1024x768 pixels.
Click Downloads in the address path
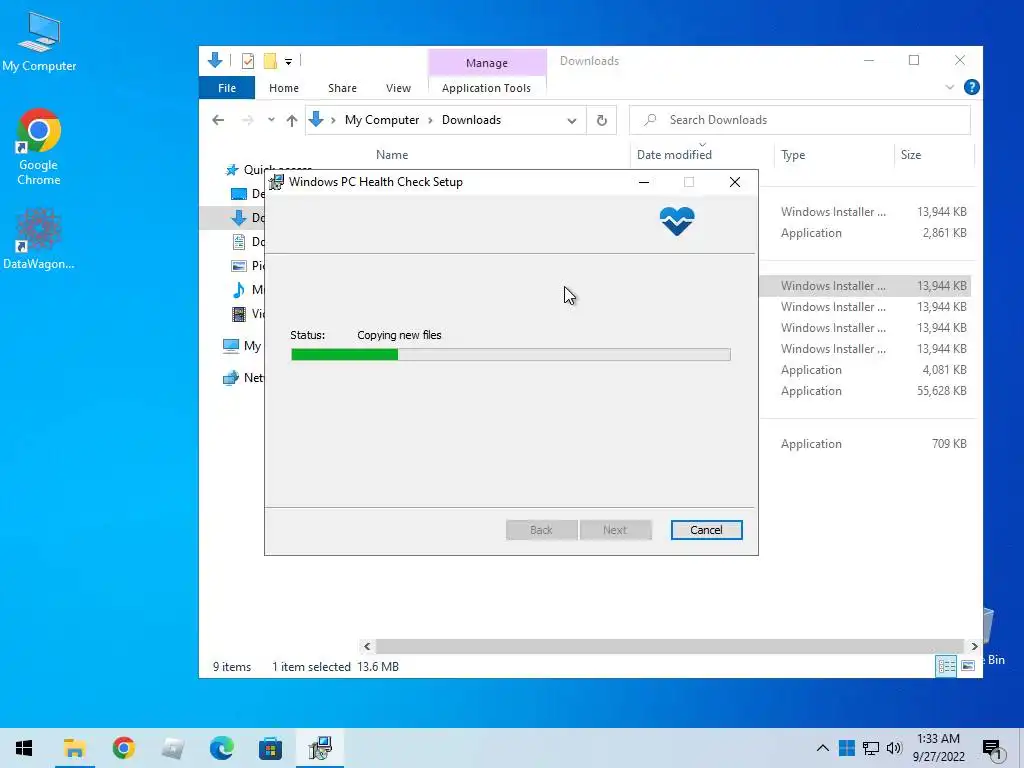click(472, 120)
